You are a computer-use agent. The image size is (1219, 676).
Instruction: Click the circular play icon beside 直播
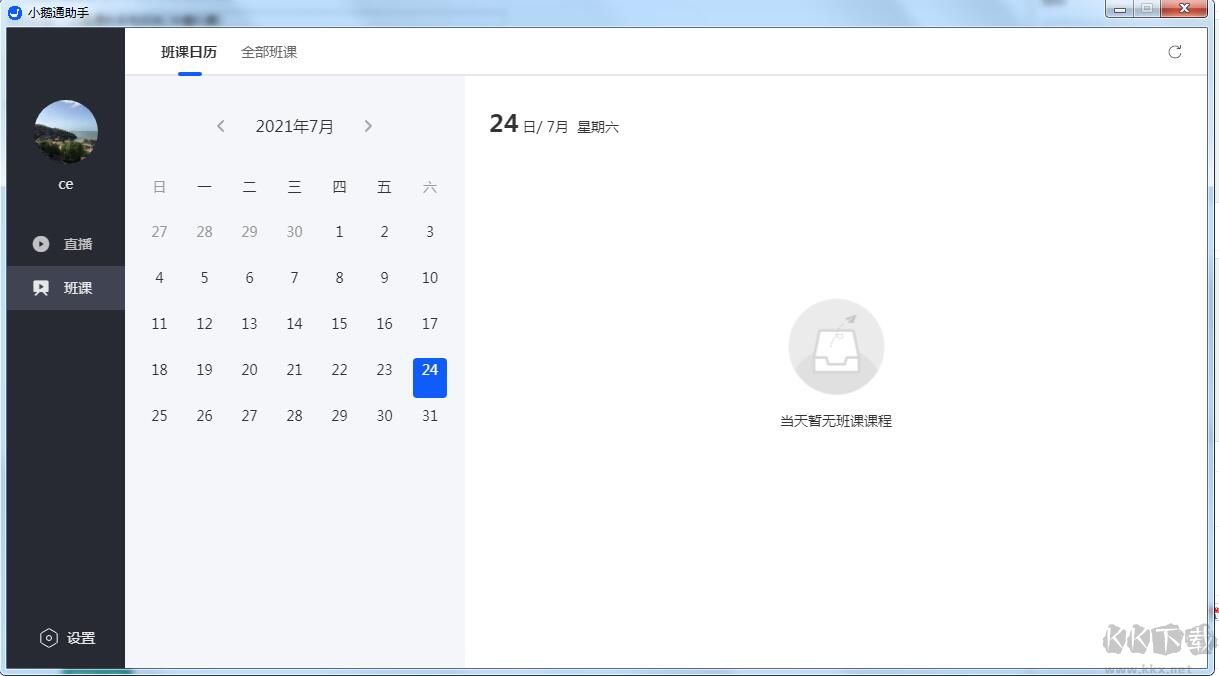pyautogui.click(x=41, y=243)
